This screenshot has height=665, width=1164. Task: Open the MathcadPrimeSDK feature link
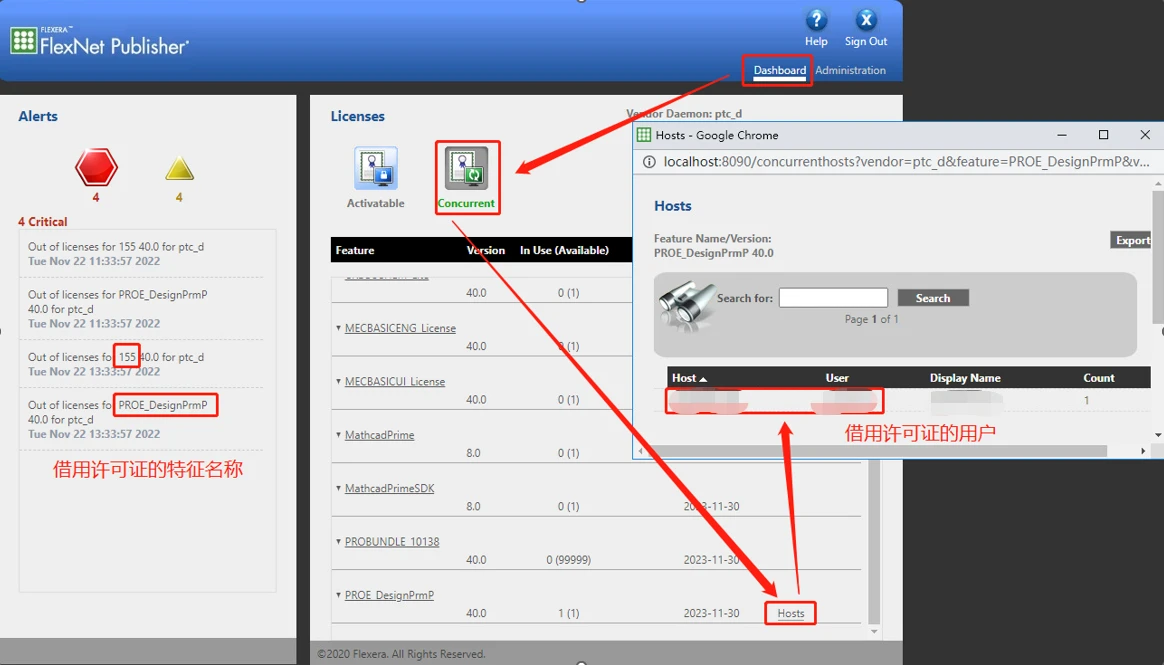pyautogui.click(x=390, y=488)
